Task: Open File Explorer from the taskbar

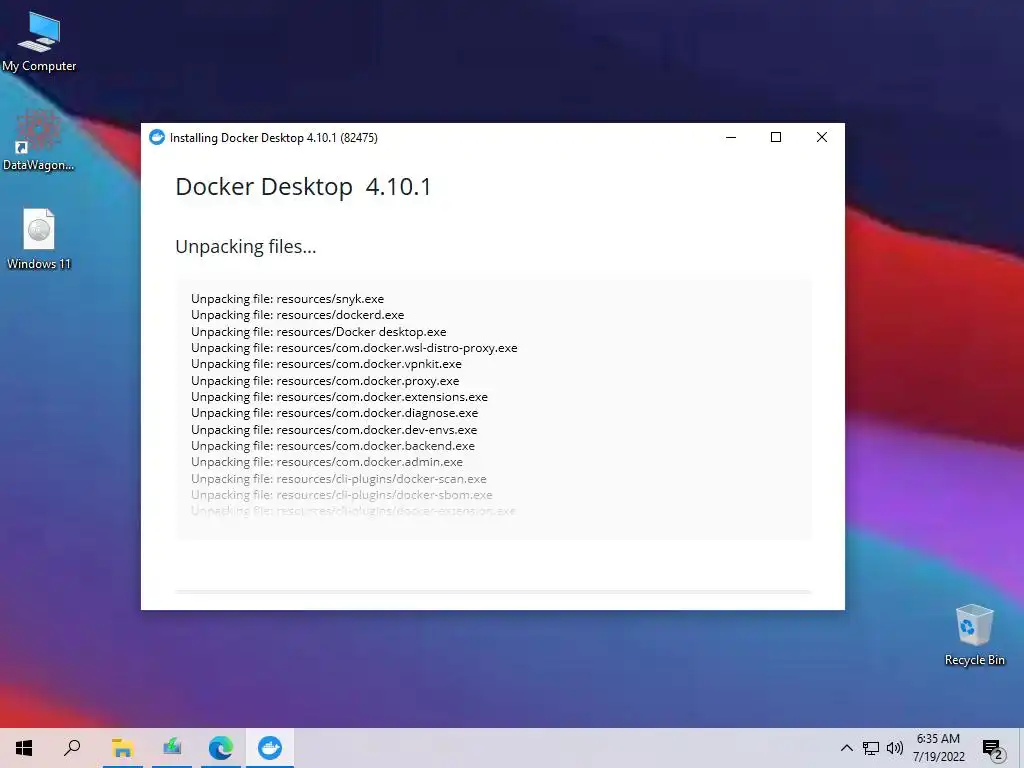Action: coord(122,748)
